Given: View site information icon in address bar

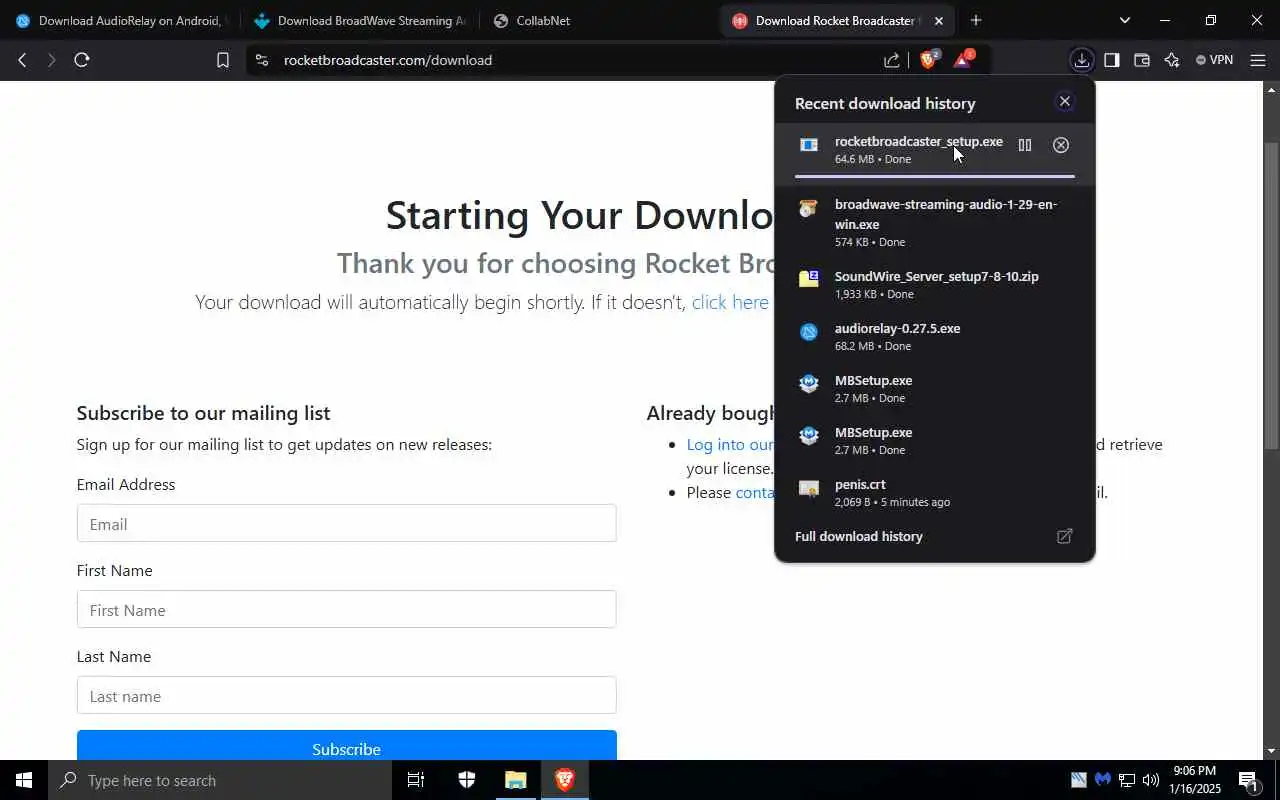Looking at the screenshot, I should click(x=262, y=60).
